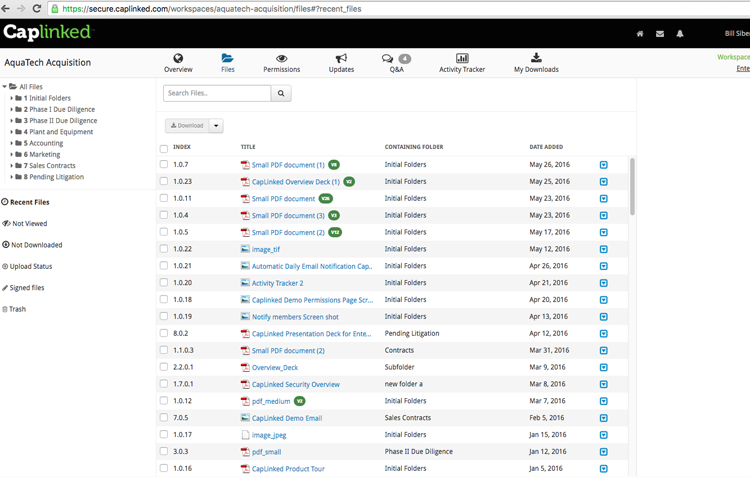
Task: Open Automatic Daily Email Notification file link
Action: [x=312, y=266]
